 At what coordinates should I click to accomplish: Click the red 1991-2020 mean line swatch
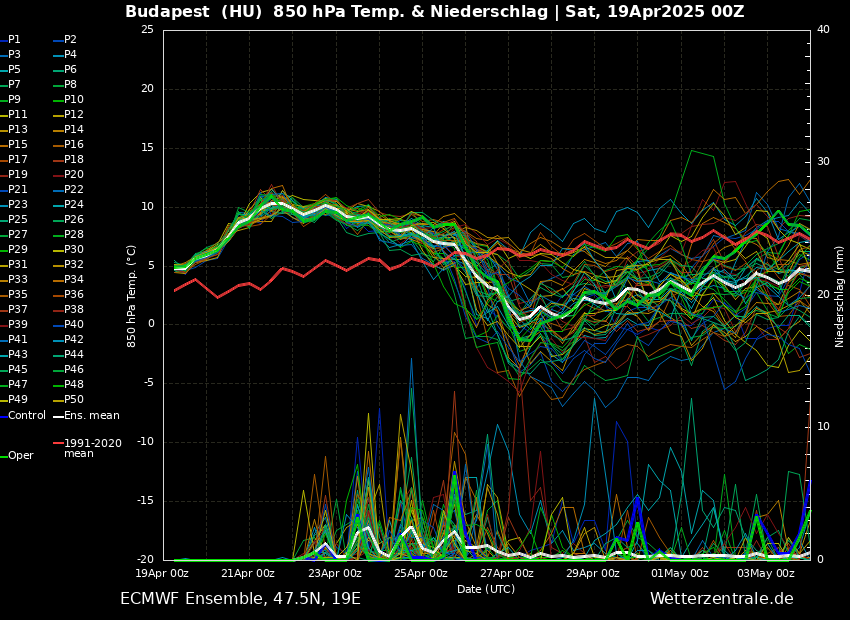[x=58, y=443]
